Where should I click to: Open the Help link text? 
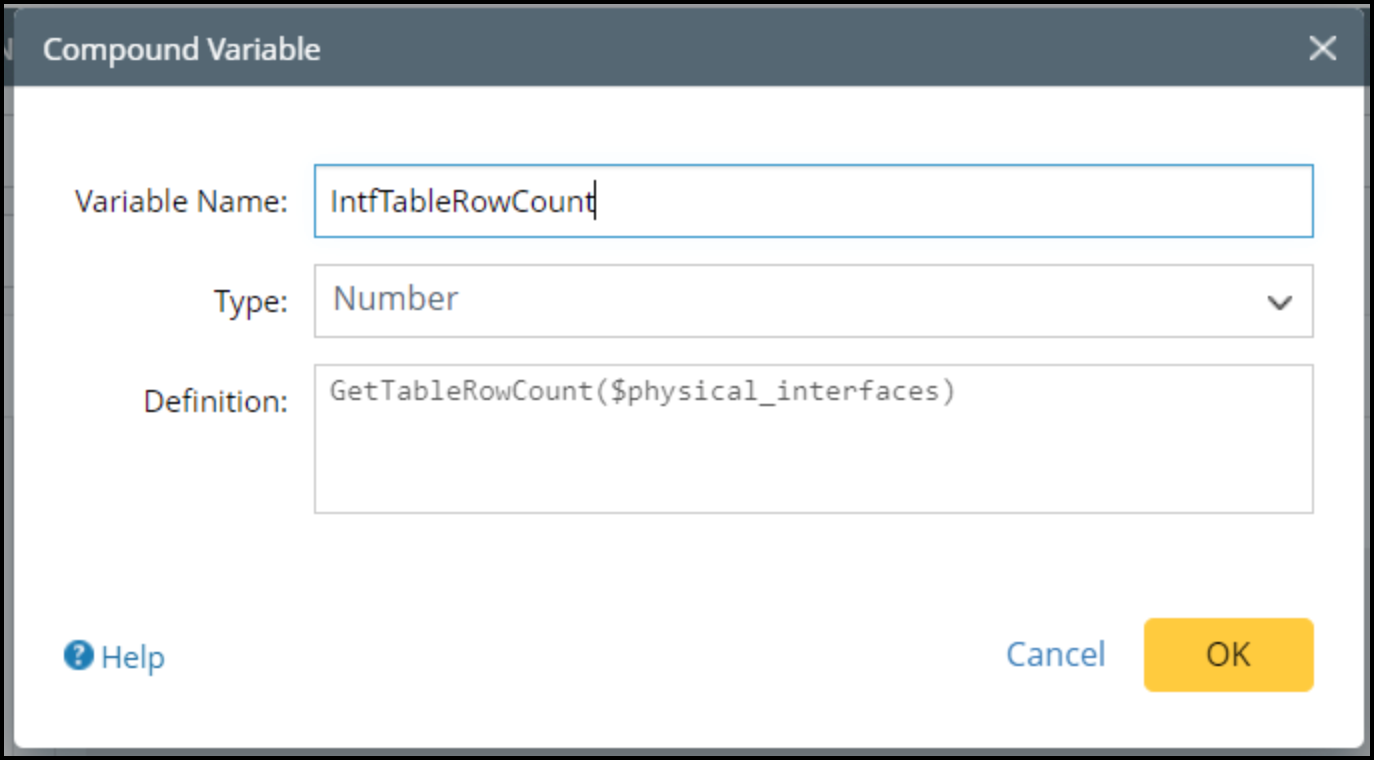click(x=133, y=657)
